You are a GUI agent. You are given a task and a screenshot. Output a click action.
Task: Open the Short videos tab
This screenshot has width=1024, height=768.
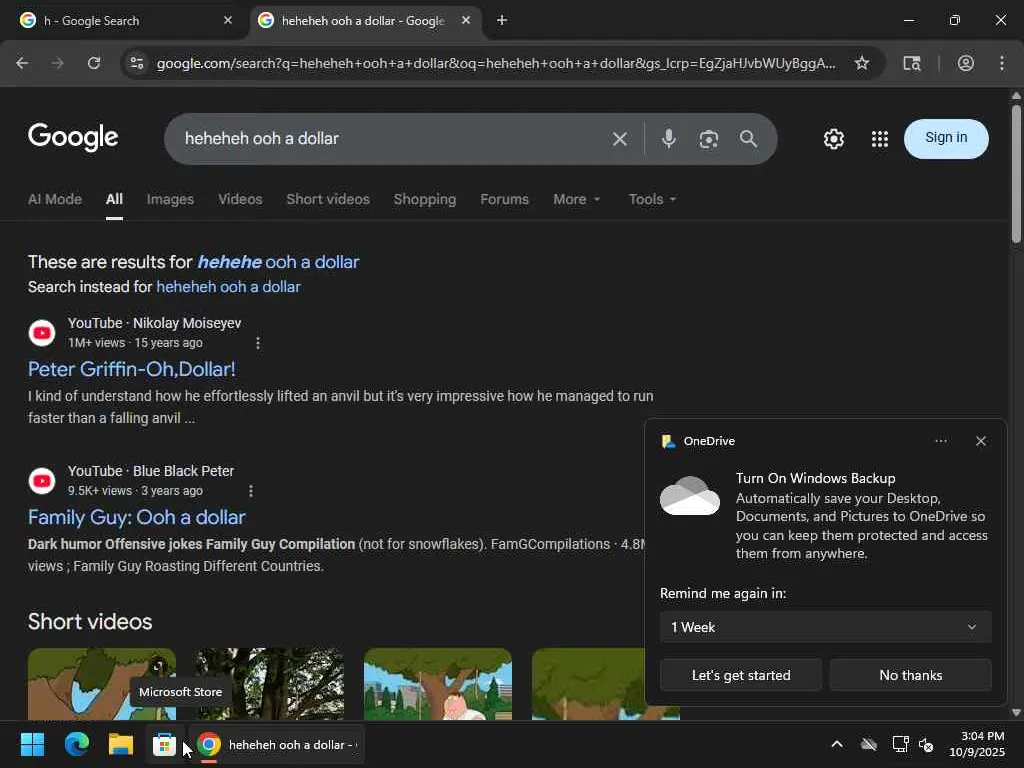point(327,199)
